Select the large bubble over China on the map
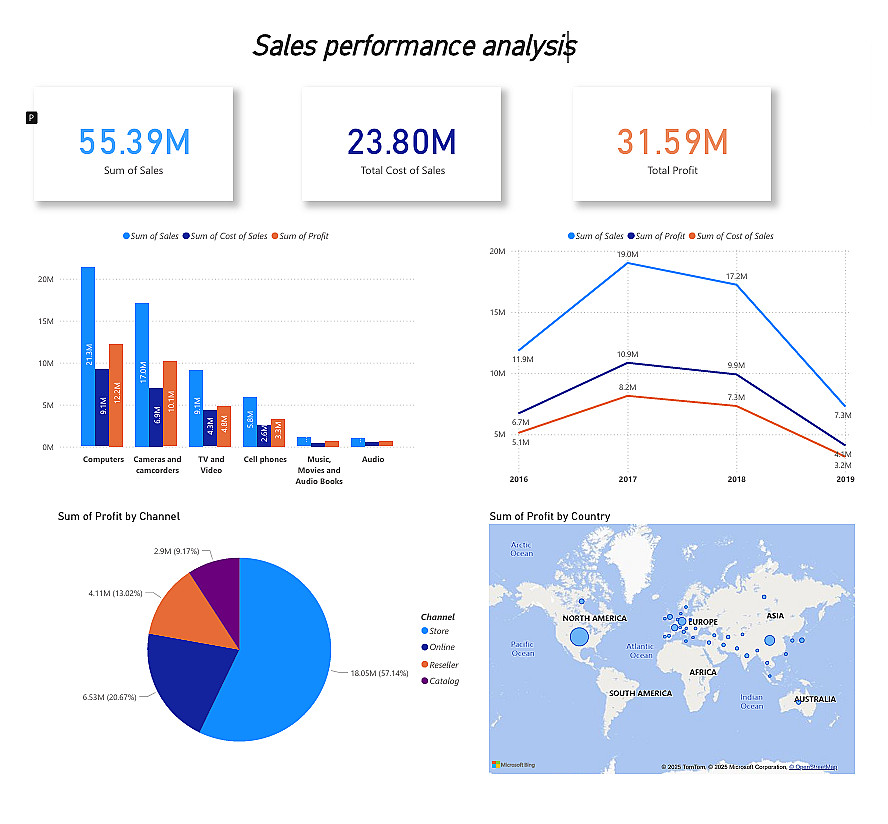Screen dimensions: 888x824 769,641
